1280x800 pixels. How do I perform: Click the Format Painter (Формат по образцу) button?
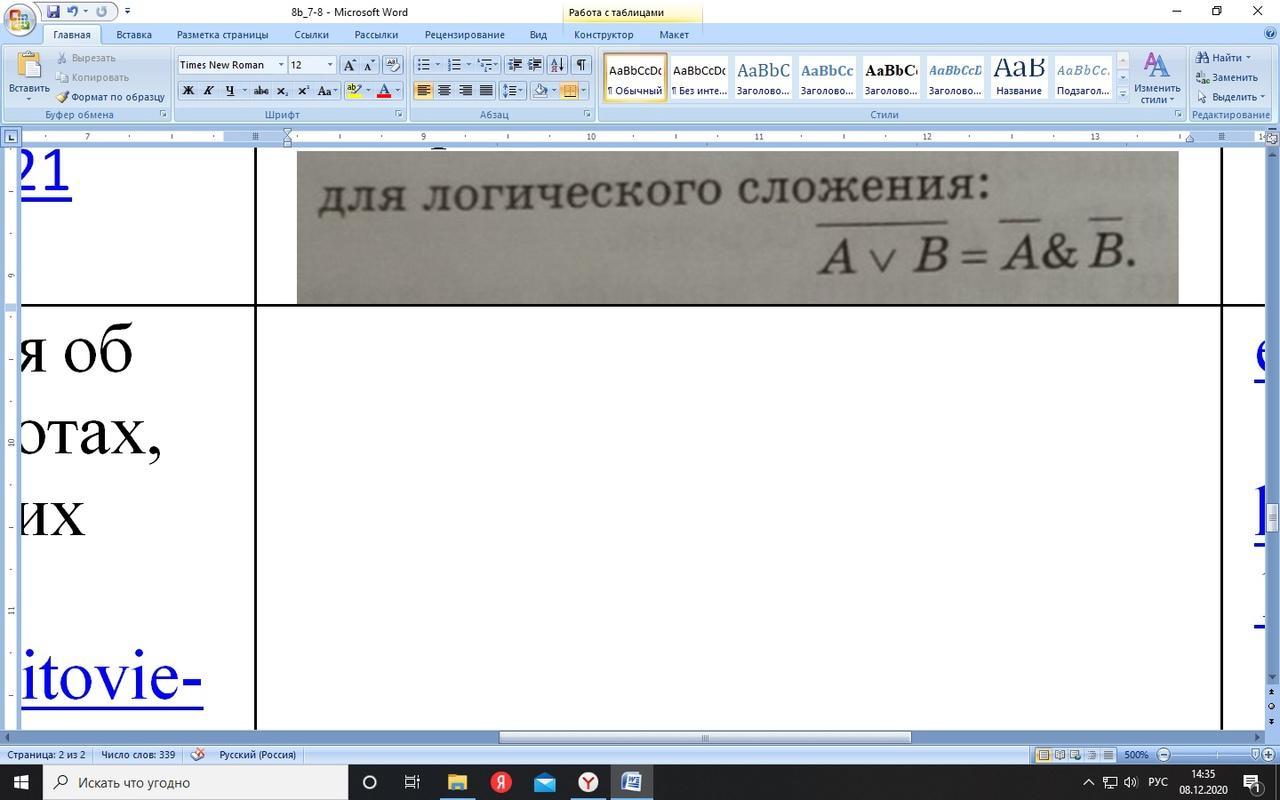(110, 97)
